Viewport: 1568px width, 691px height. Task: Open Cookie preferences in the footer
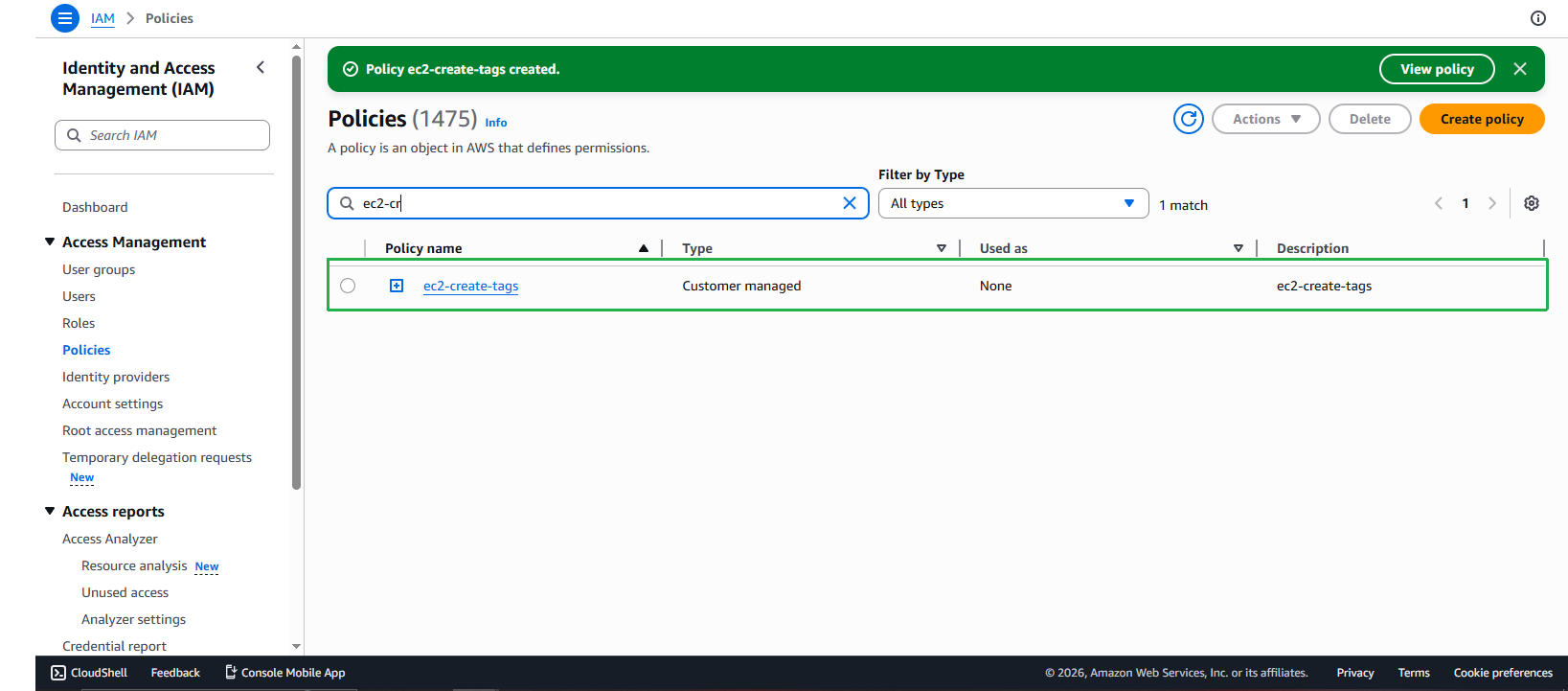(x=1503, y=673)
